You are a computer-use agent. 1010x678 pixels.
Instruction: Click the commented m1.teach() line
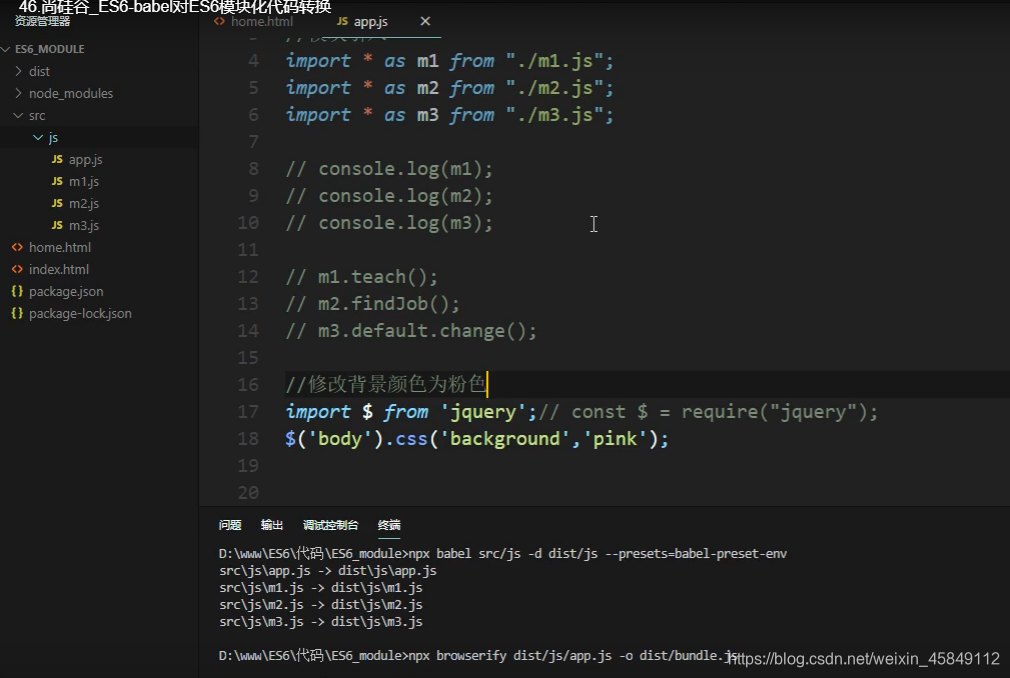[361, 278]
